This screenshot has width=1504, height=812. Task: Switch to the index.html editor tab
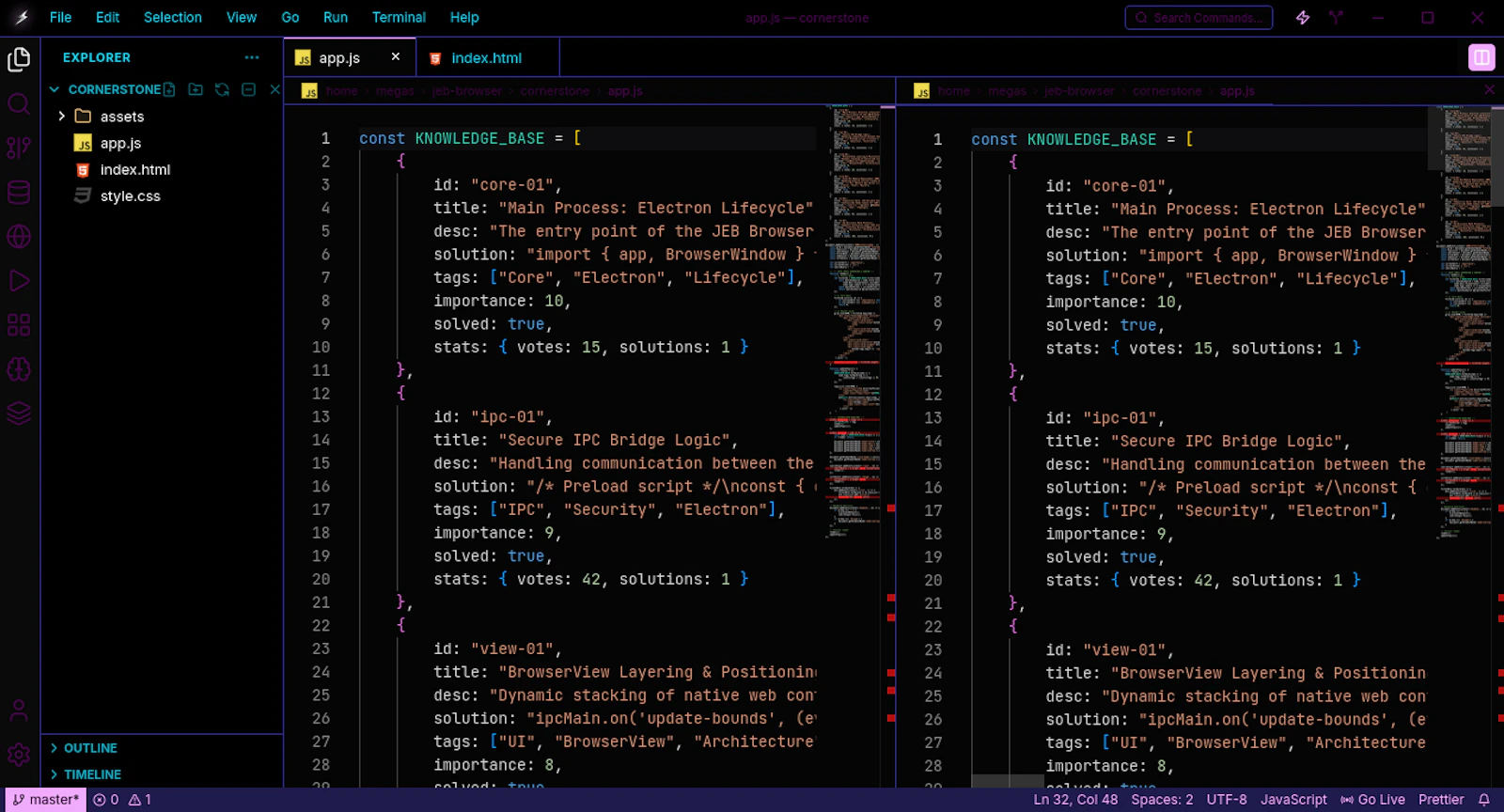click(x=487, y=57)
